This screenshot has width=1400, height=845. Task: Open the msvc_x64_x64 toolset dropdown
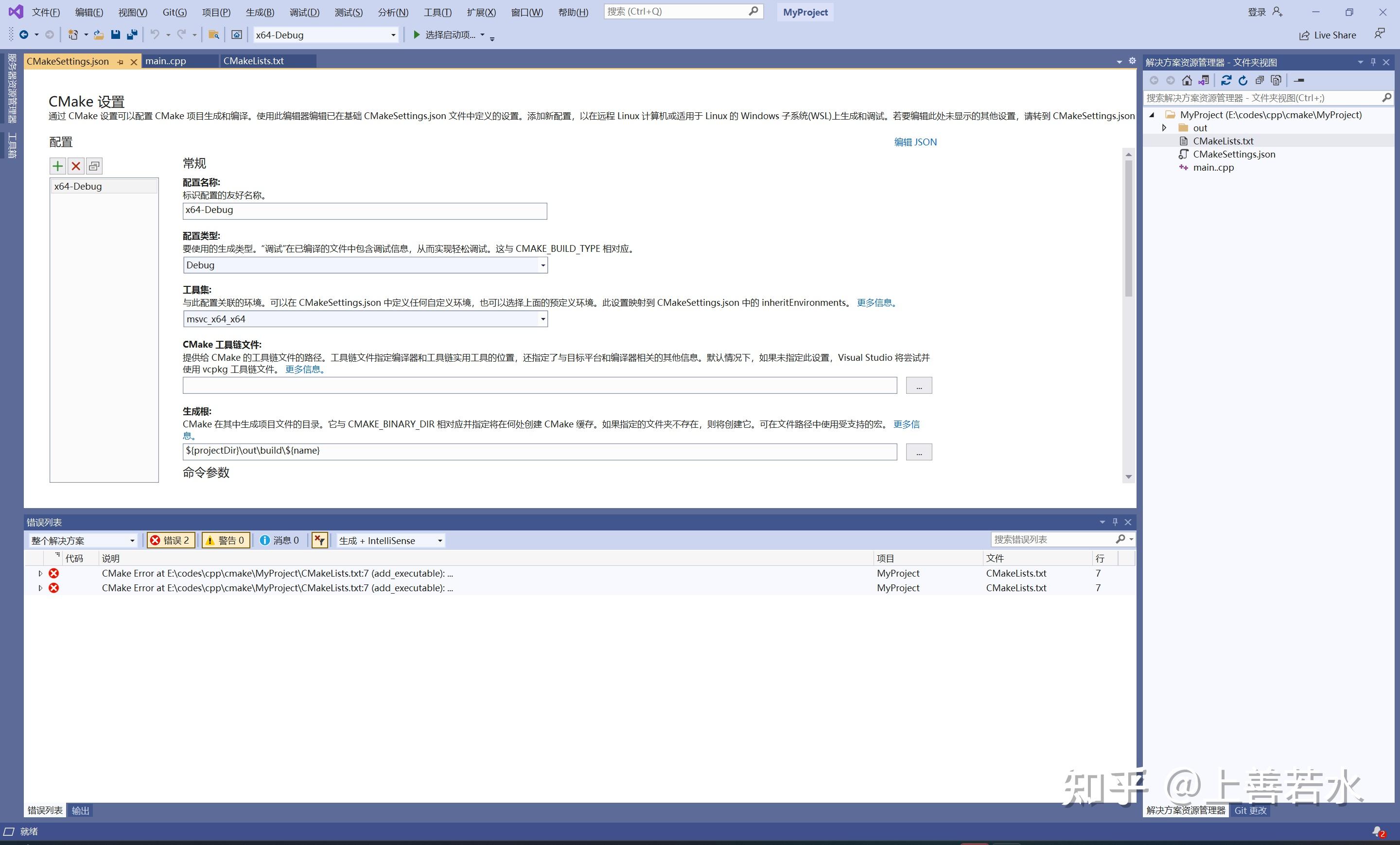[x=542, y=319]
